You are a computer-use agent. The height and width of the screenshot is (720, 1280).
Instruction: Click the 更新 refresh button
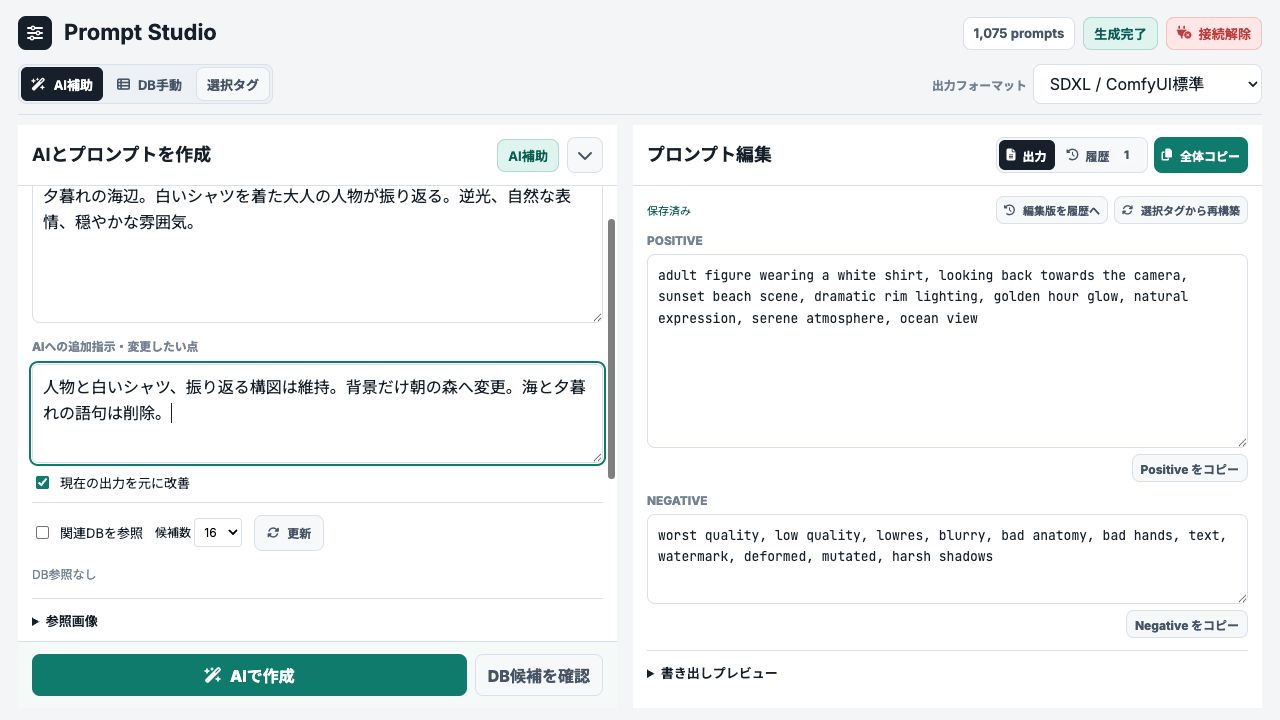click(289, 533)
